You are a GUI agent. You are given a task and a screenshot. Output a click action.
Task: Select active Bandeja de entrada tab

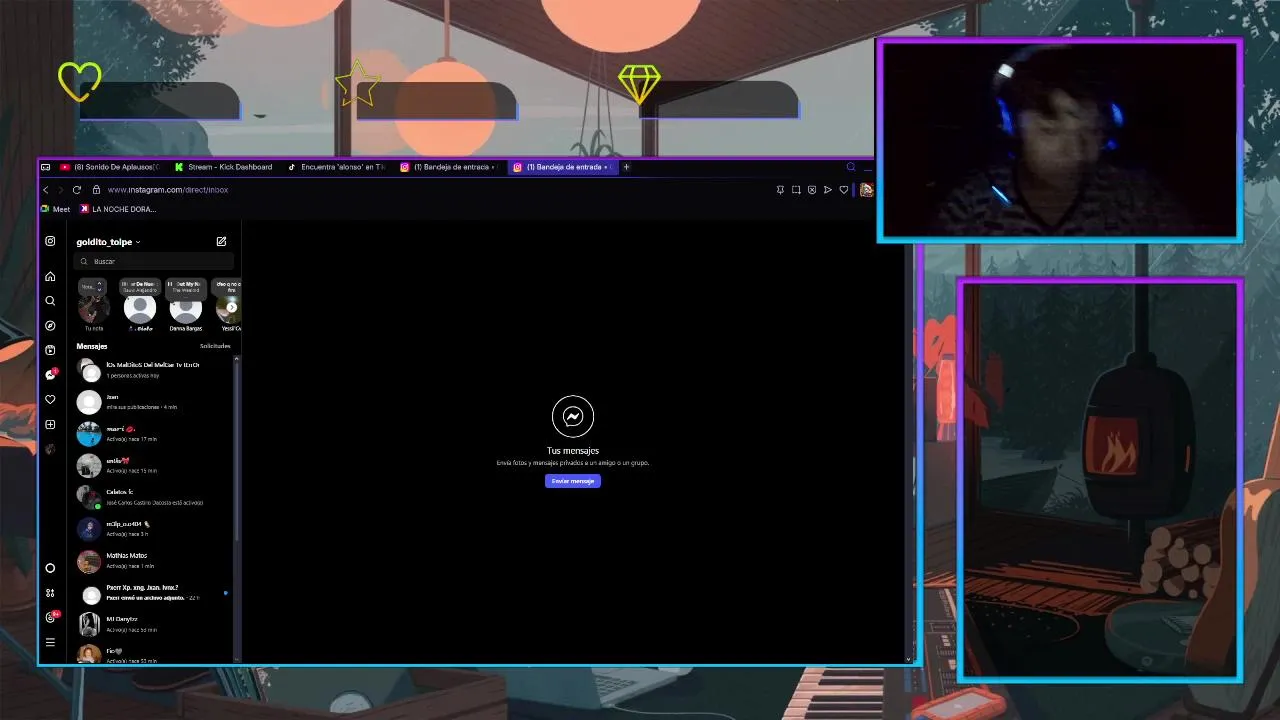coord(563,167)
